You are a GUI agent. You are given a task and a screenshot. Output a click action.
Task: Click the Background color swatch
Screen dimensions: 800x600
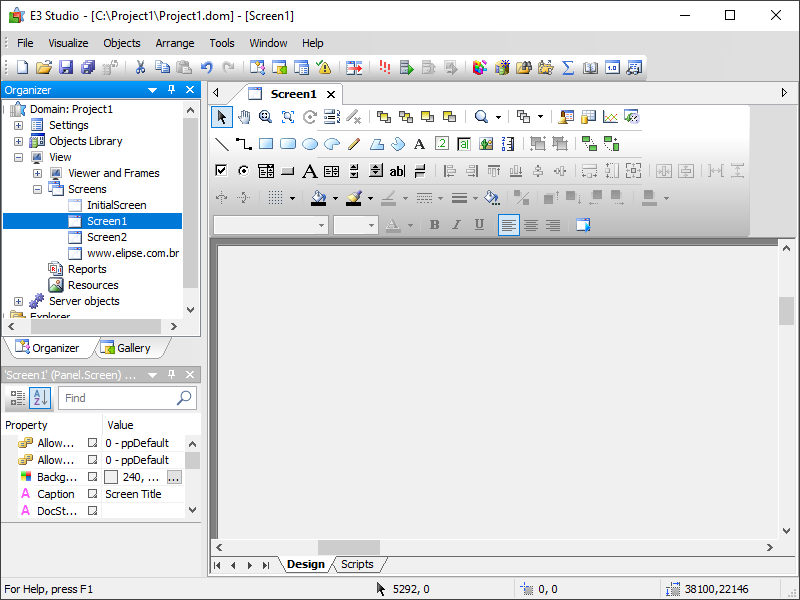[x=111, y=477]
